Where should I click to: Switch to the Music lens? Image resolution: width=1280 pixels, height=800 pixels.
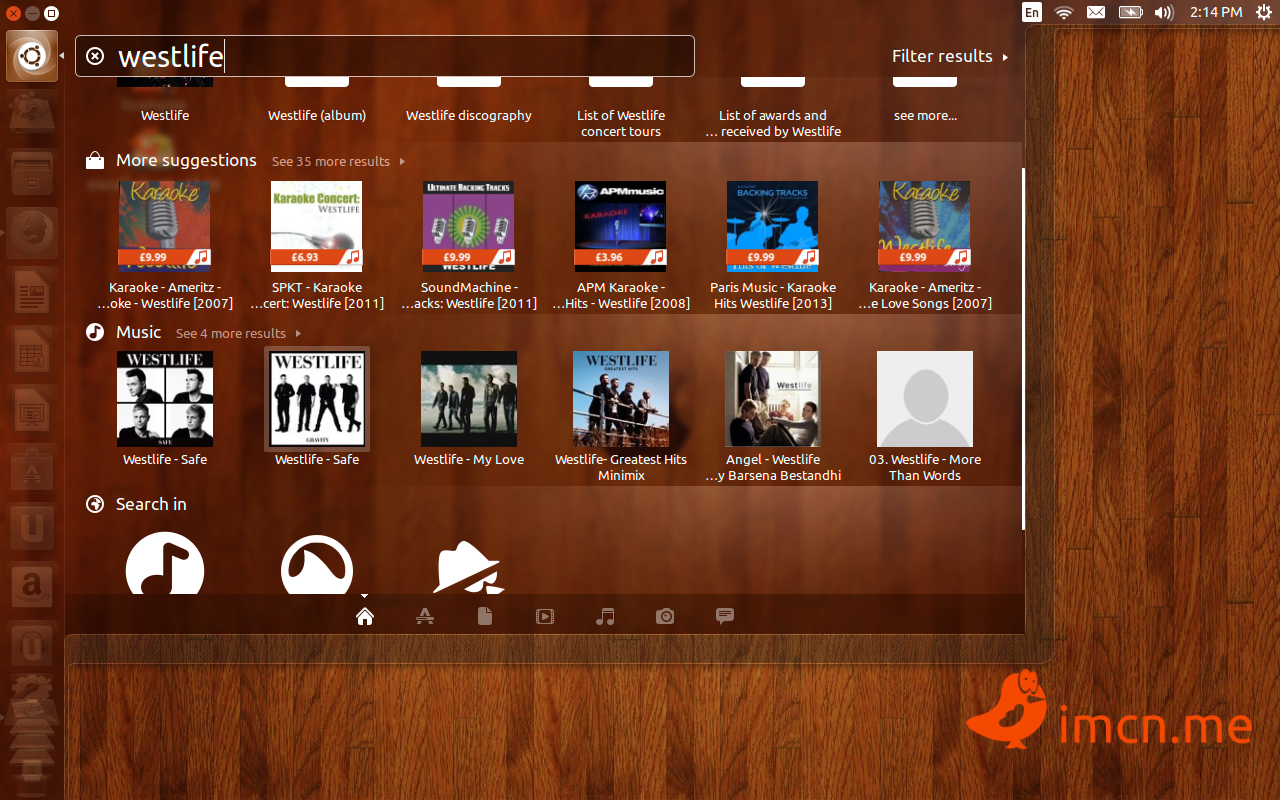(x=605, y=616)
